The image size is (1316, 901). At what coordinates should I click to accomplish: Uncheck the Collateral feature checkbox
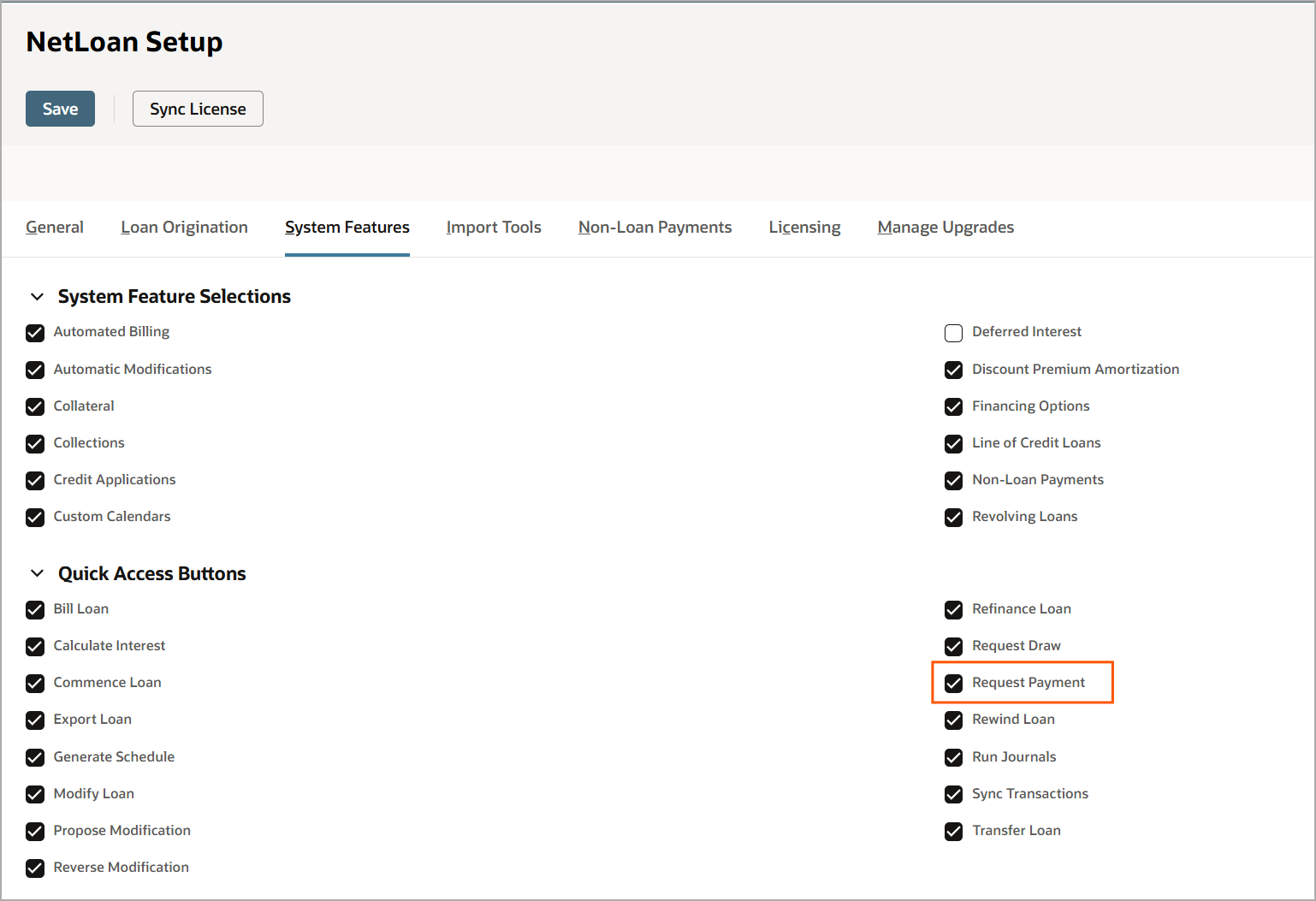pos(35,406)
